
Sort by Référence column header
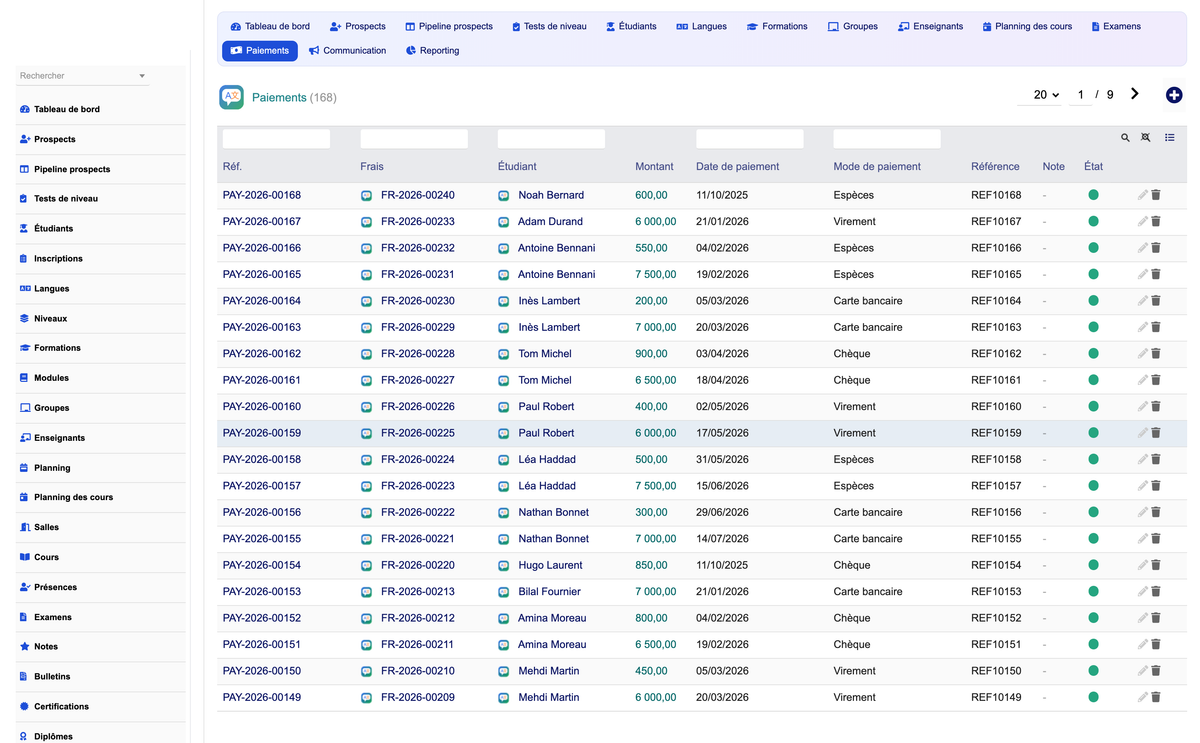click(x=995, y=167)
